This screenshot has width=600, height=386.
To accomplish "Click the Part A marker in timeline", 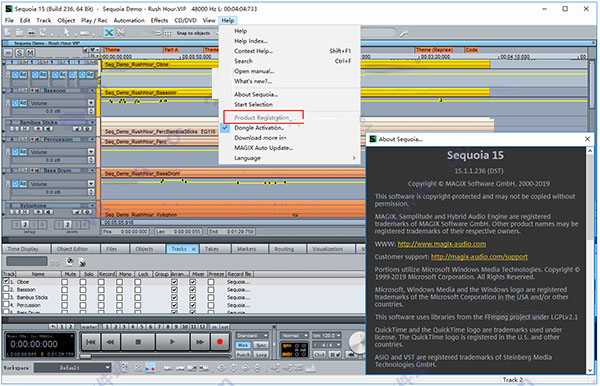I will pyautogui.click(x=171, y=50).
